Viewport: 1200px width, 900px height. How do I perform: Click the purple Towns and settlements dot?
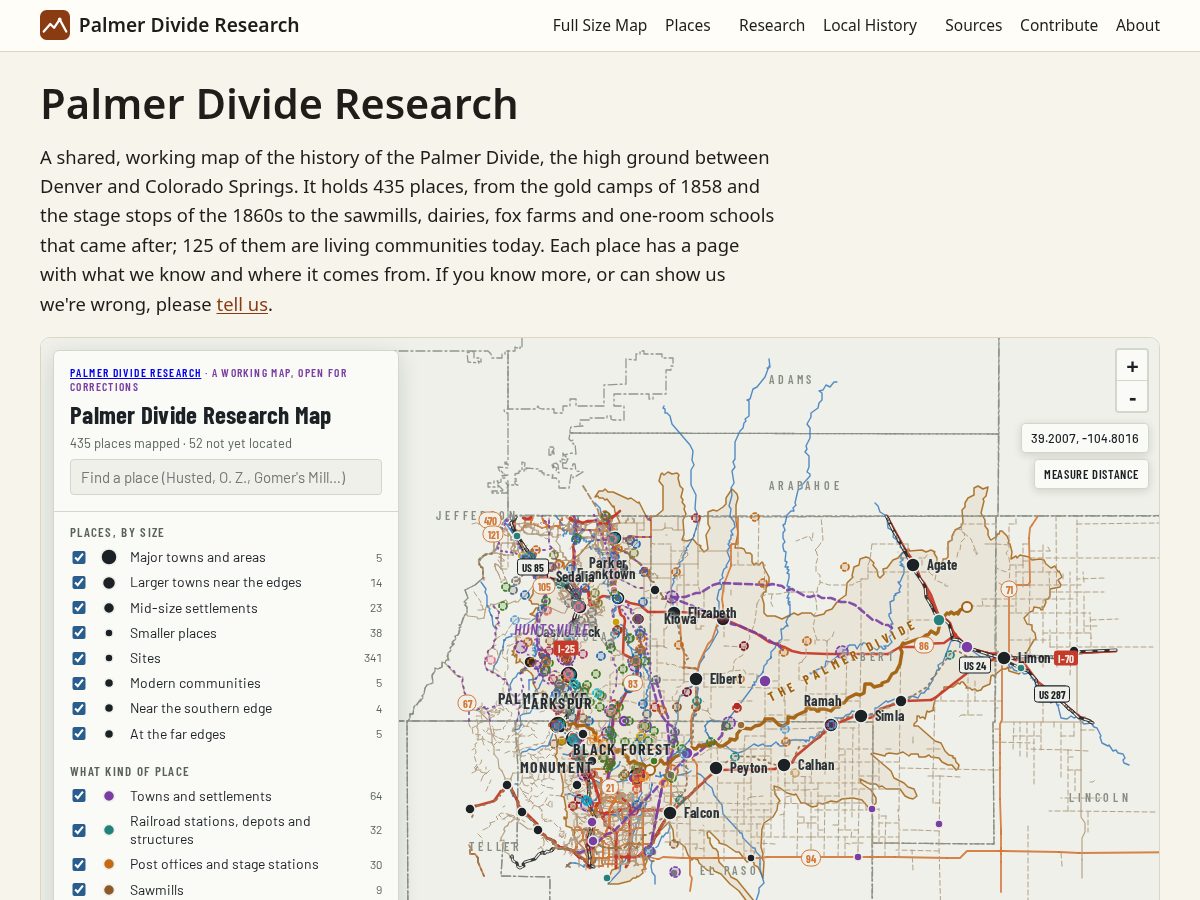click(x=109, y=796)
